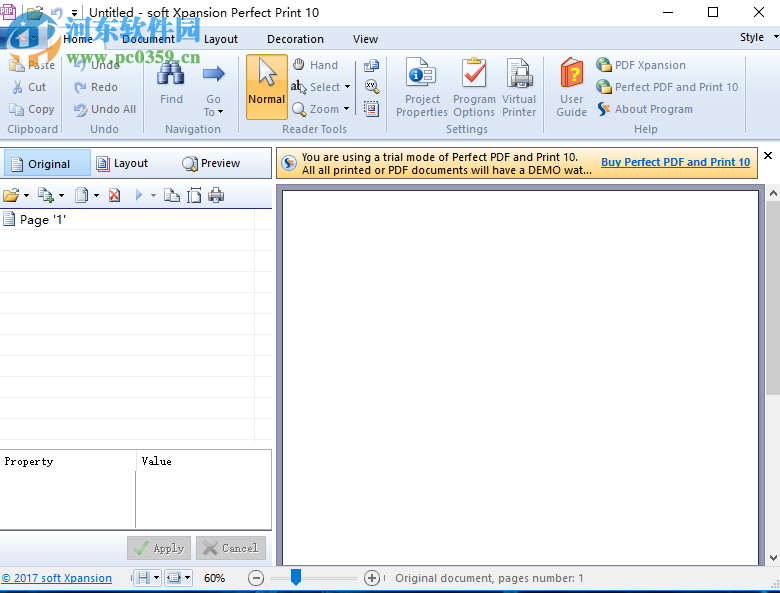This screenshot has height=593, width=780.
Task: Click the Cut button
Action: click(x=29, y=87)
